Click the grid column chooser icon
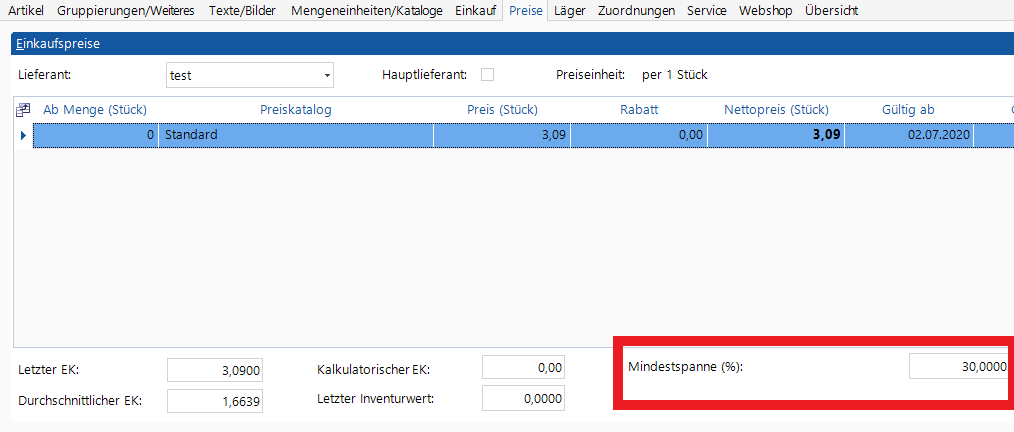 pos(23,110)
